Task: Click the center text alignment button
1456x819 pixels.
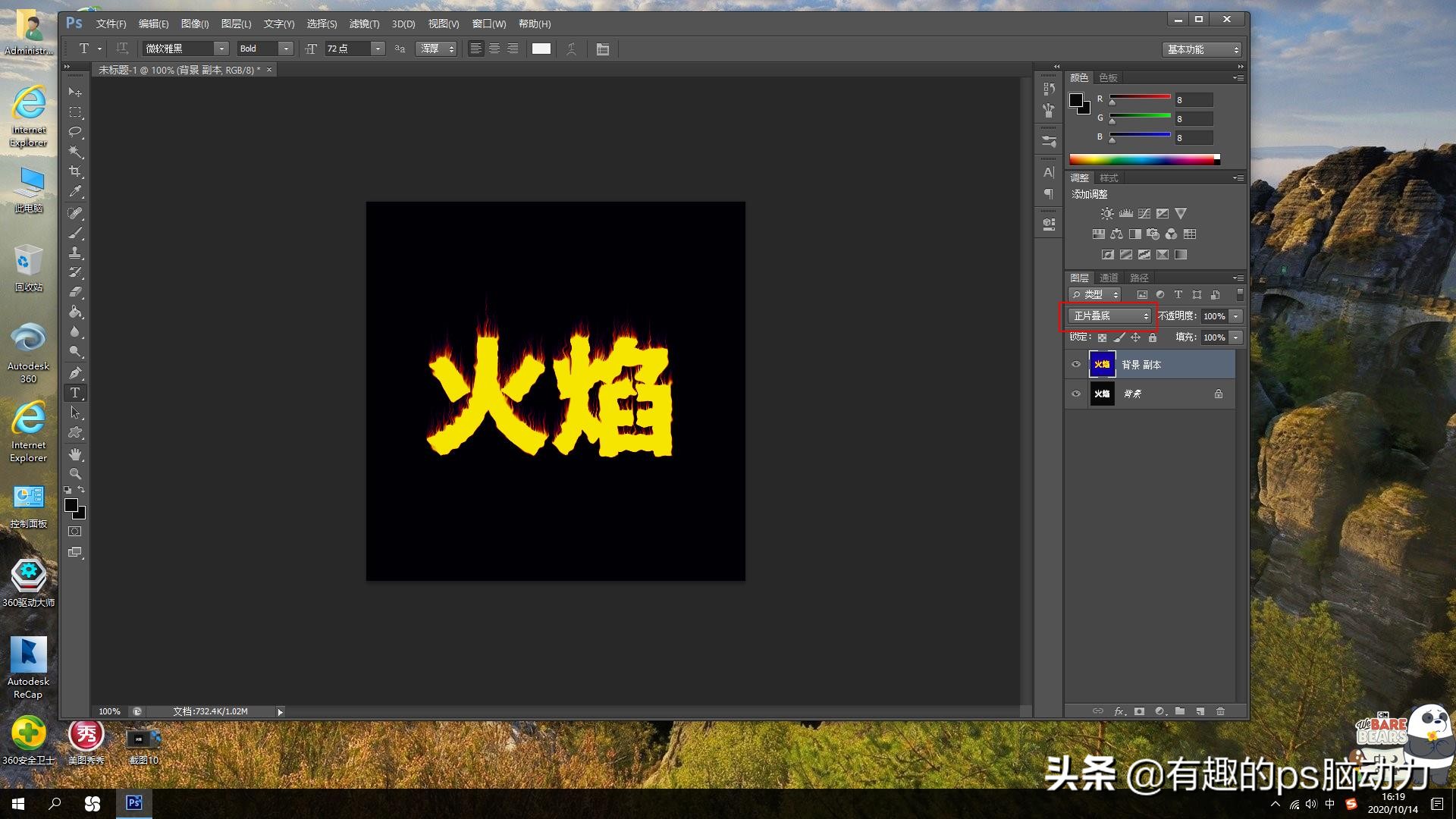Action: [x=494, y=49]
